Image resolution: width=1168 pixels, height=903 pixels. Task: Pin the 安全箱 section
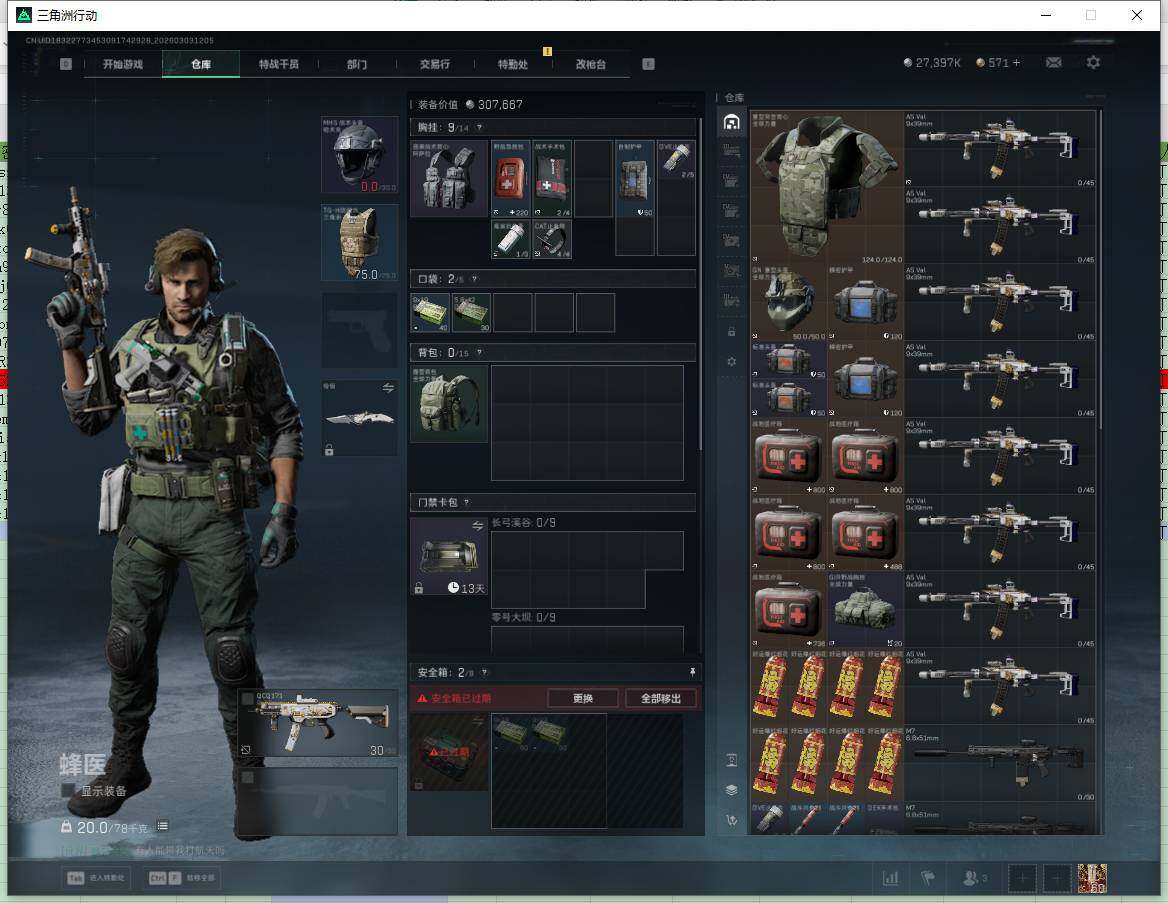(692, 672)
